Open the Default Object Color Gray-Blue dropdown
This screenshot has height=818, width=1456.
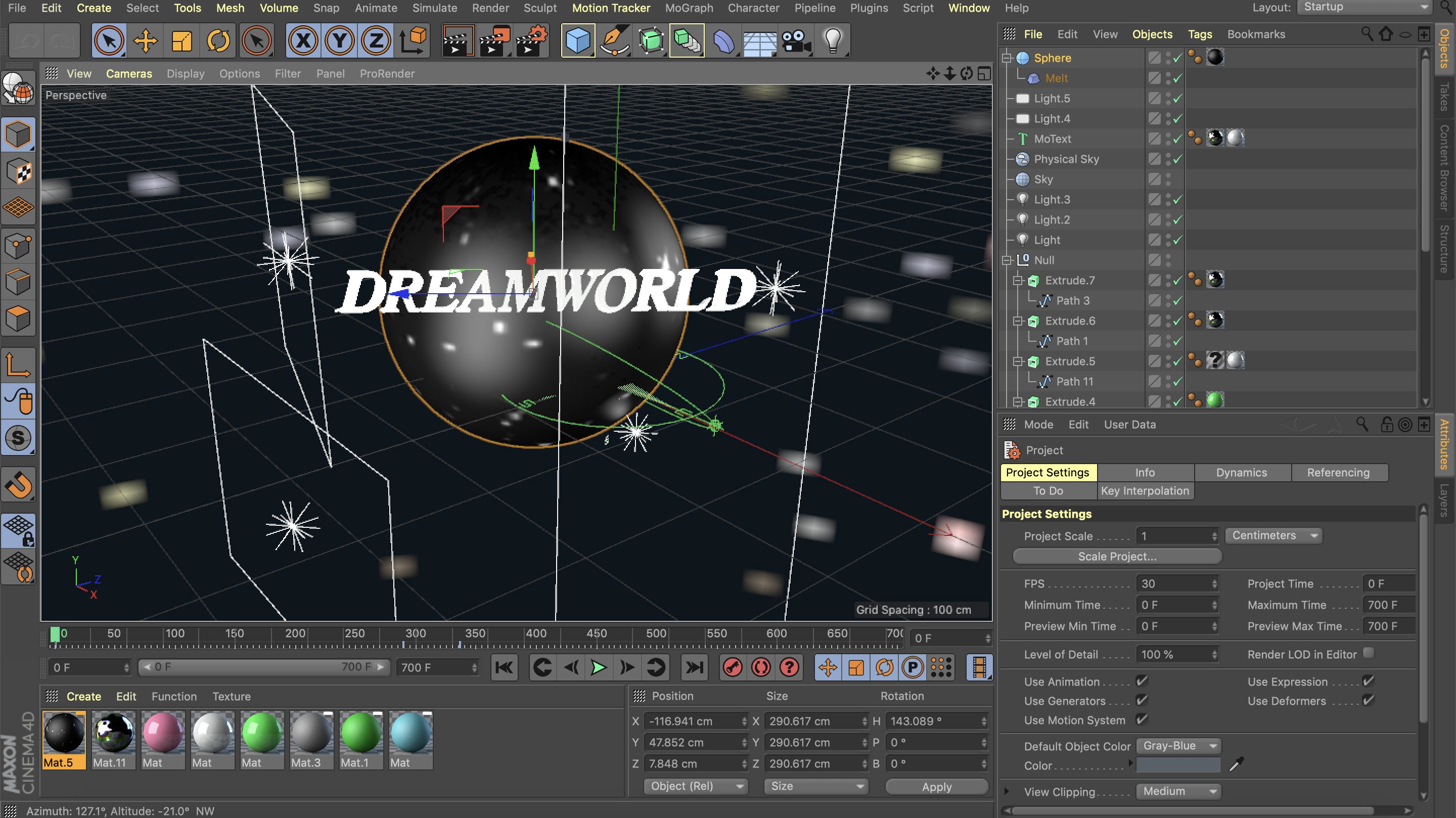pos(1178,746)
